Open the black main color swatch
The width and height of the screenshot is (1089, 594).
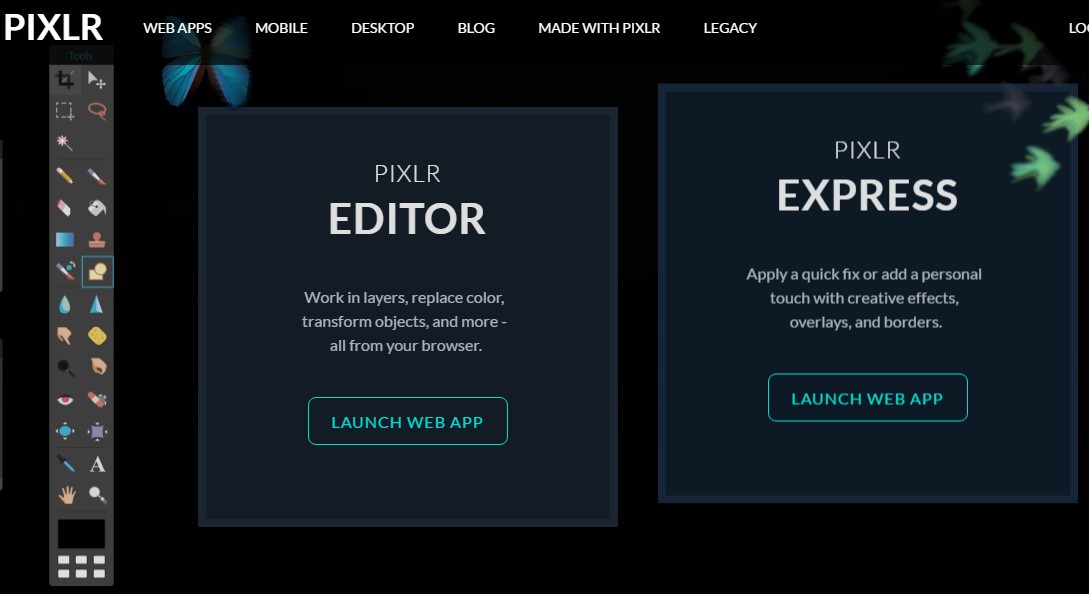pos(81,534)
